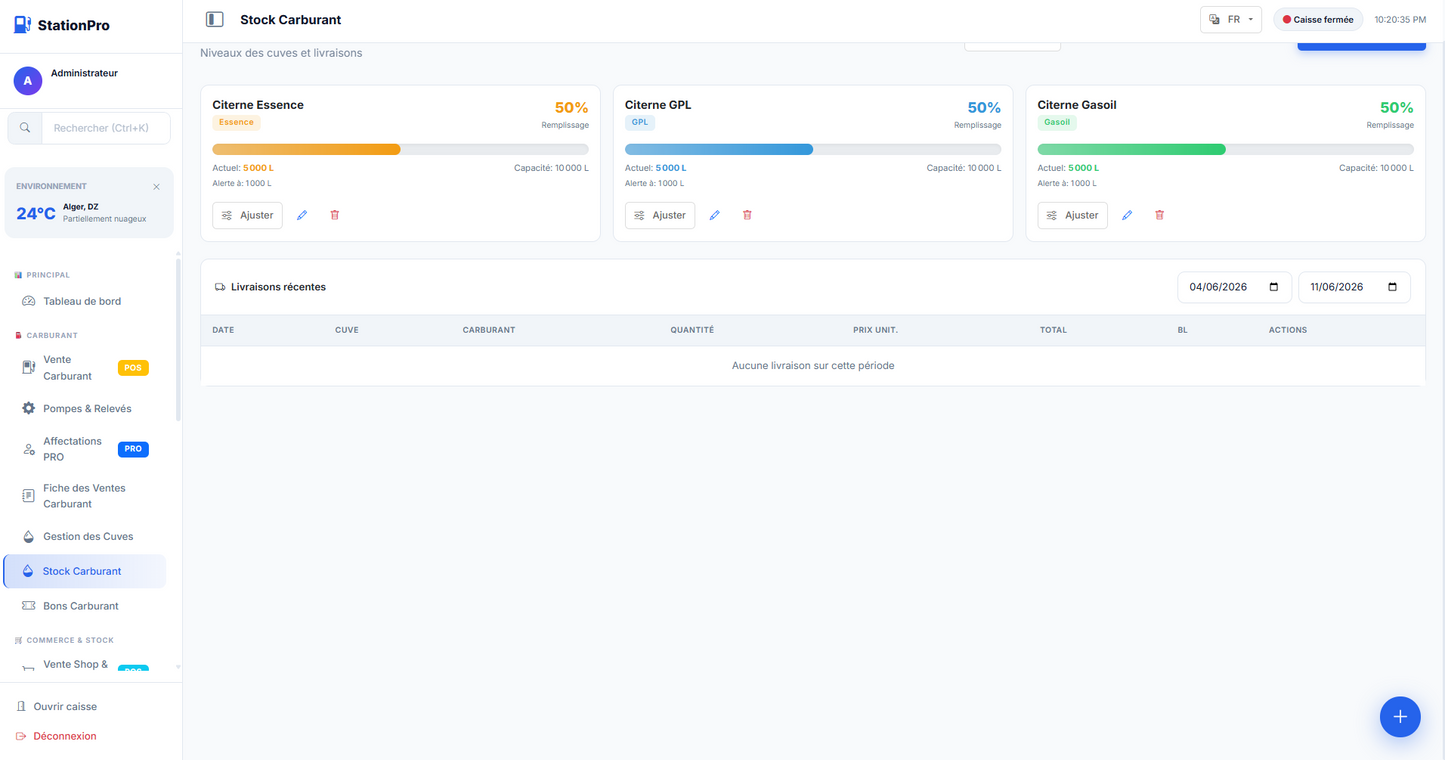Screen dimensions: 1445x760
Task: Click the Pompes & Relevés gear icon
Action: 28,408
